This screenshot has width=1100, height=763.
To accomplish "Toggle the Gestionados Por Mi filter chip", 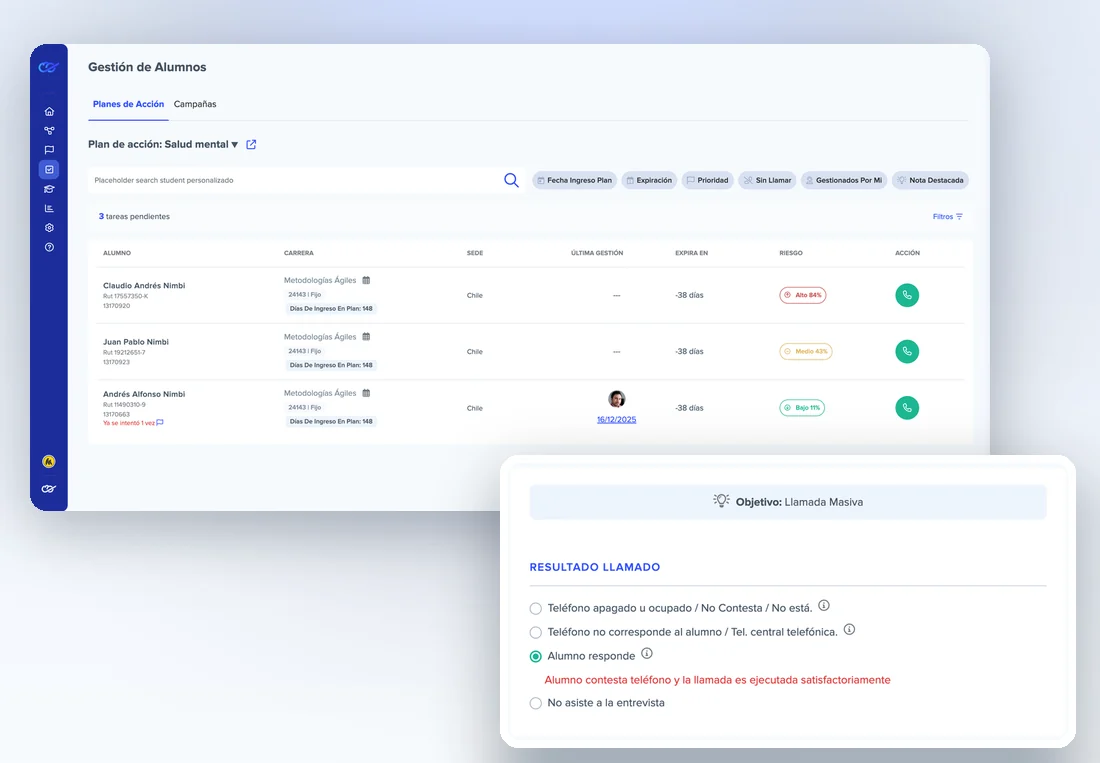I will click(x=844, y=180).
